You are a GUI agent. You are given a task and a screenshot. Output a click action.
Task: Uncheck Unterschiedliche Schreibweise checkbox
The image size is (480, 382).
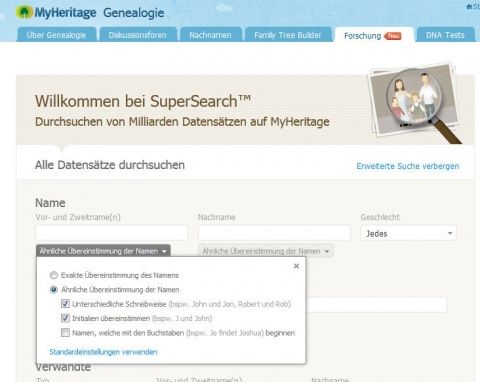[x=65, y=304]
